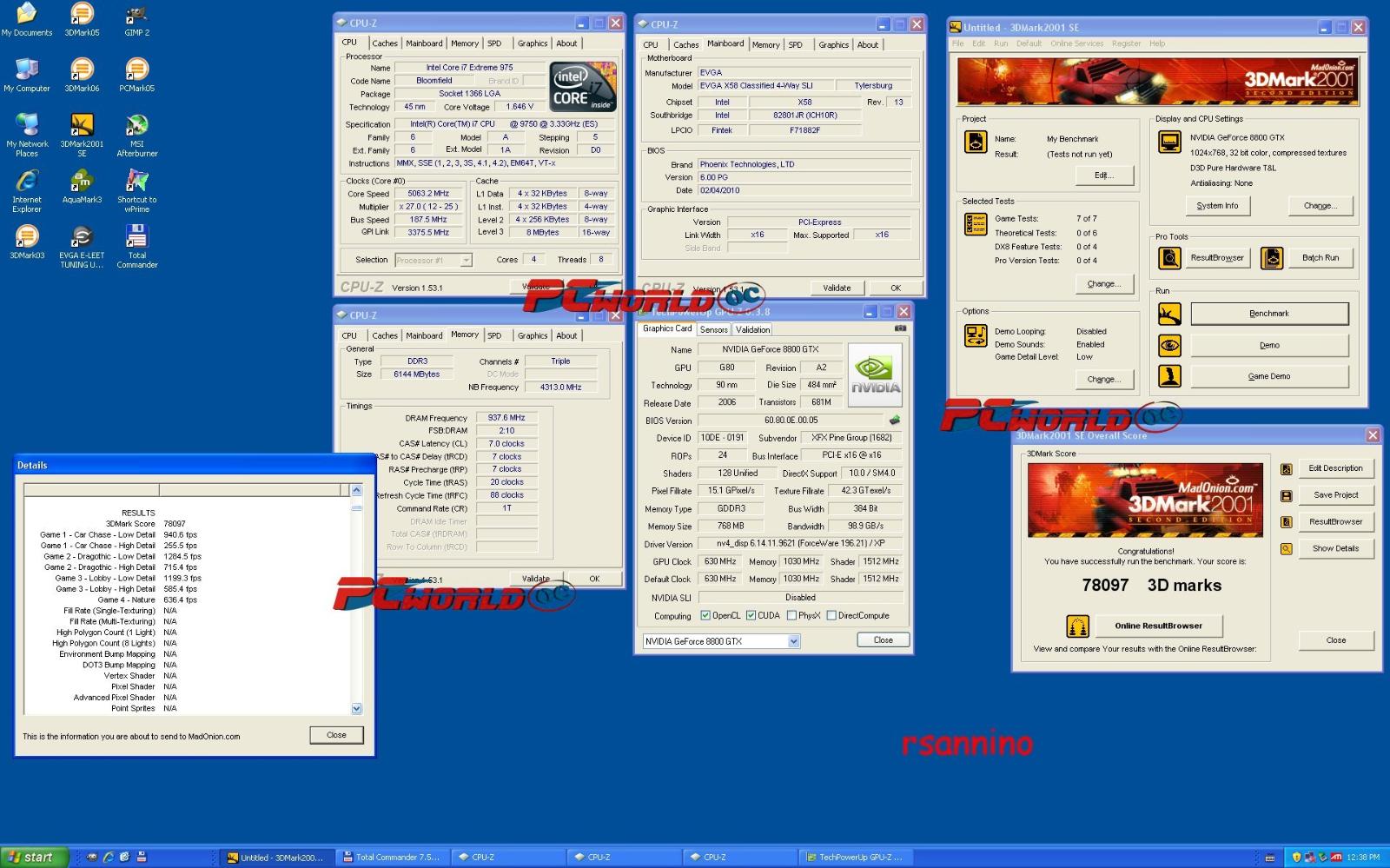Open the Online Services menu in 3DMark2001

tap(1076, 43)
